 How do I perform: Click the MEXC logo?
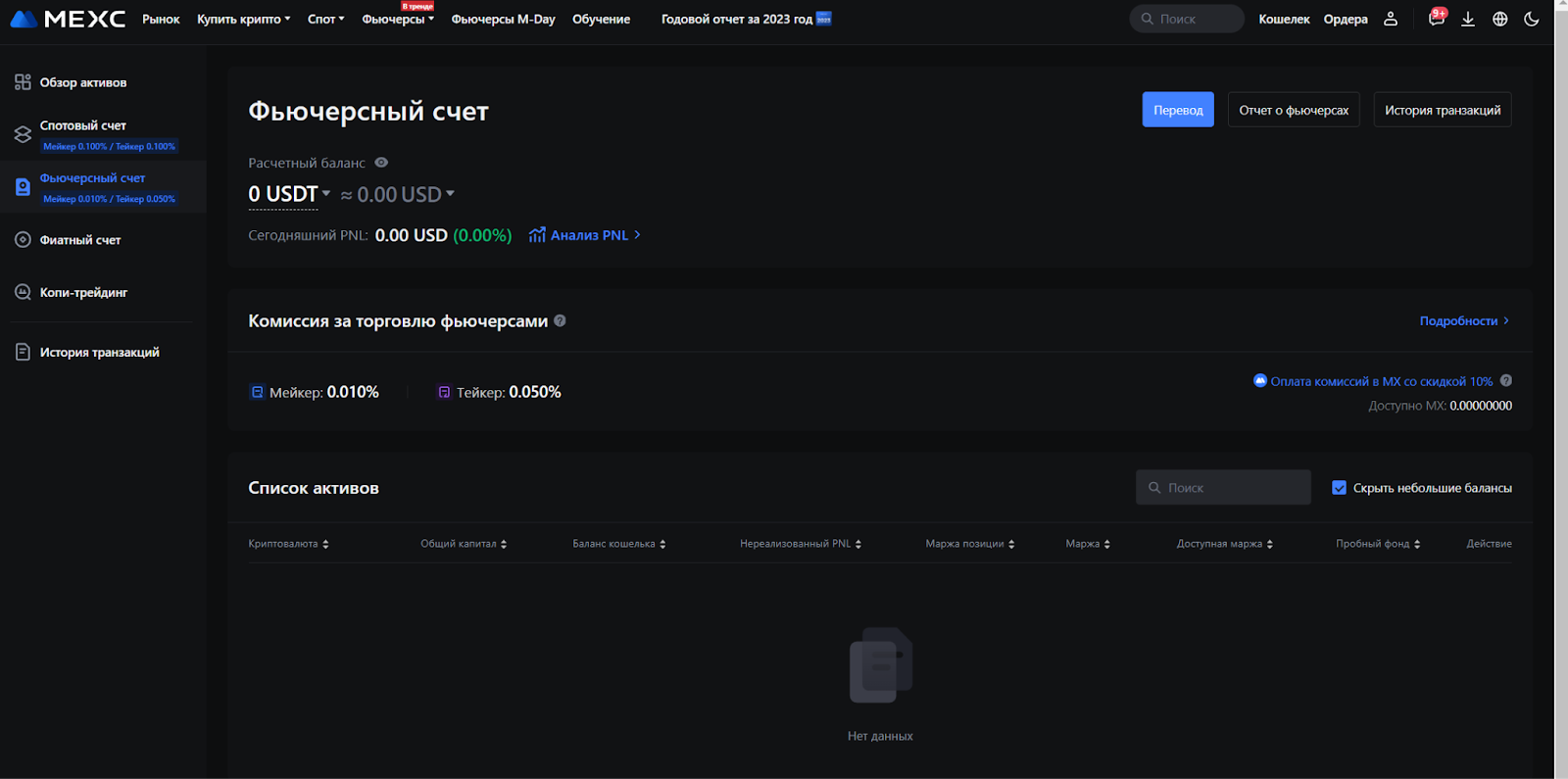tap(68, 19)
